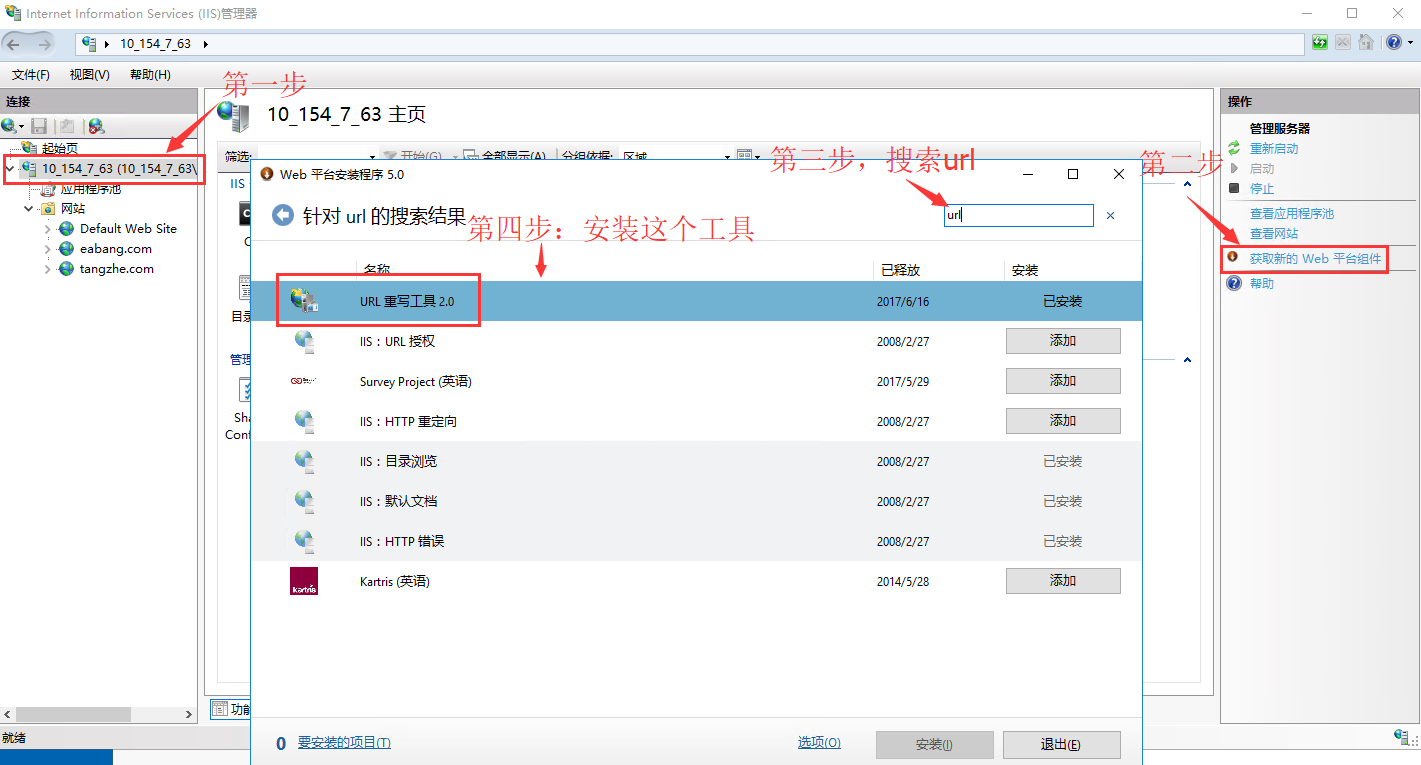
Task: Click the green restart arrows icon
Action: tap(1233, 148)
